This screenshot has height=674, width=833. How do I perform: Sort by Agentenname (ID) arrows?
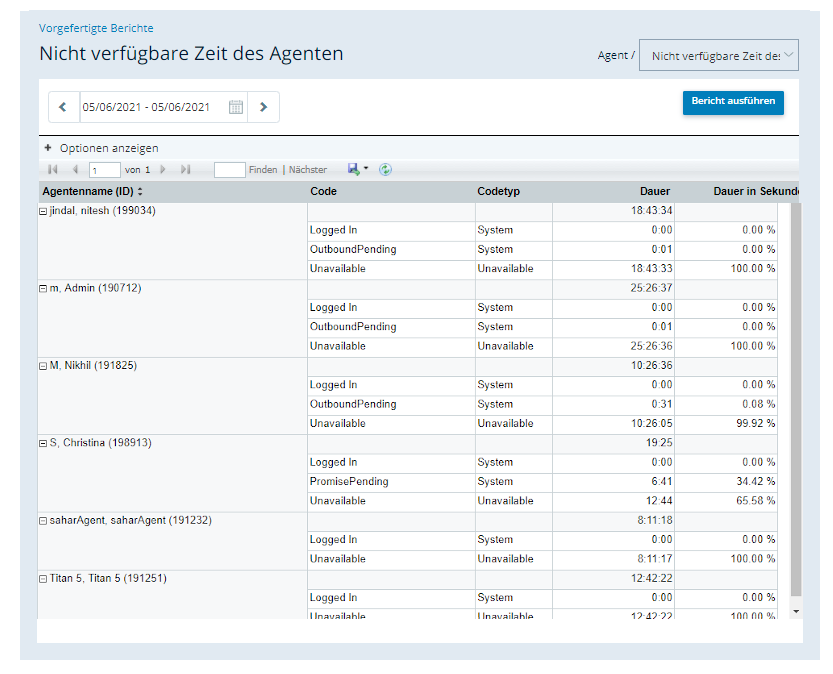(140, 191)
